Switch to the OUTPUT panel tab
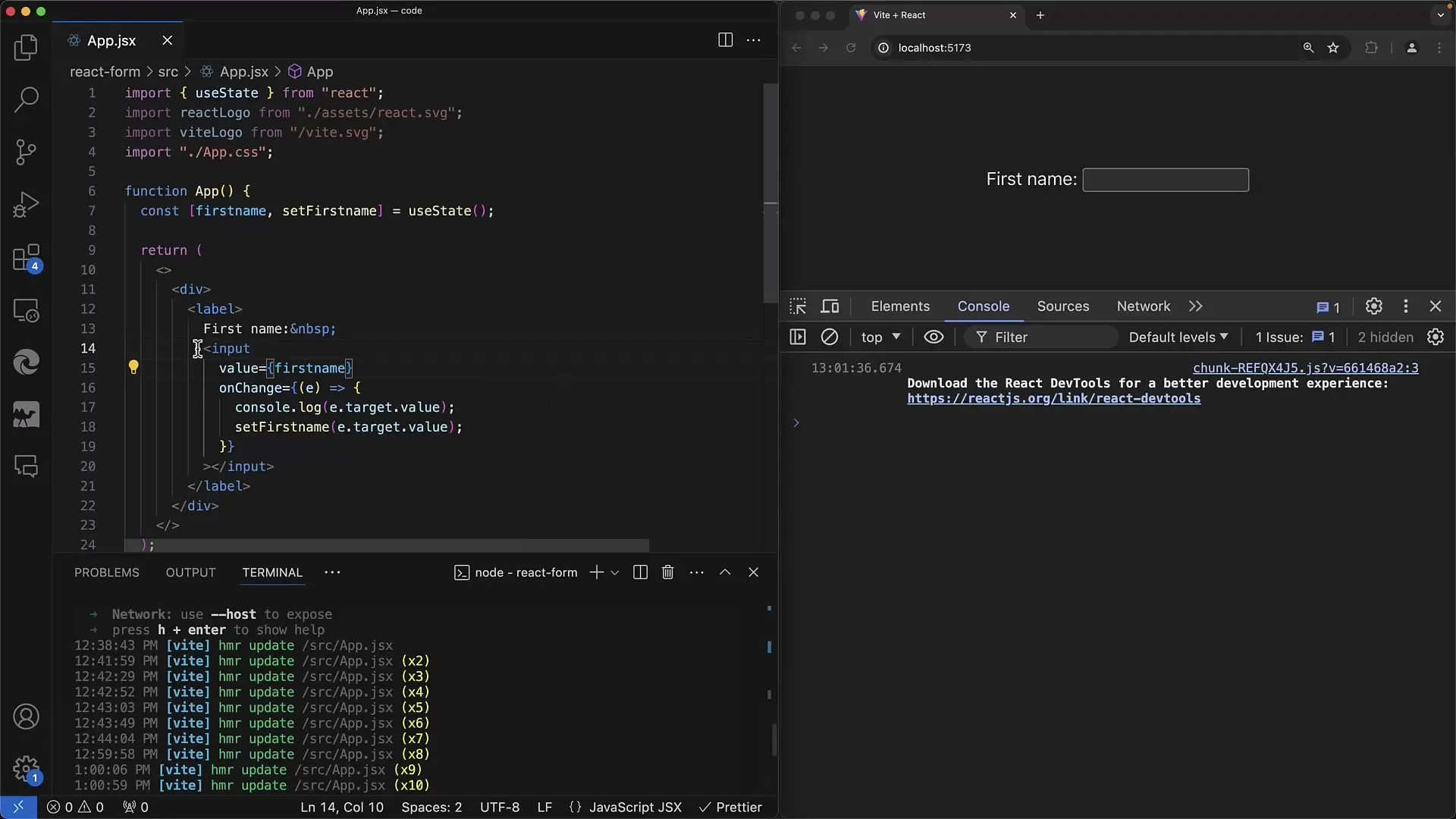 pos(191,573)
